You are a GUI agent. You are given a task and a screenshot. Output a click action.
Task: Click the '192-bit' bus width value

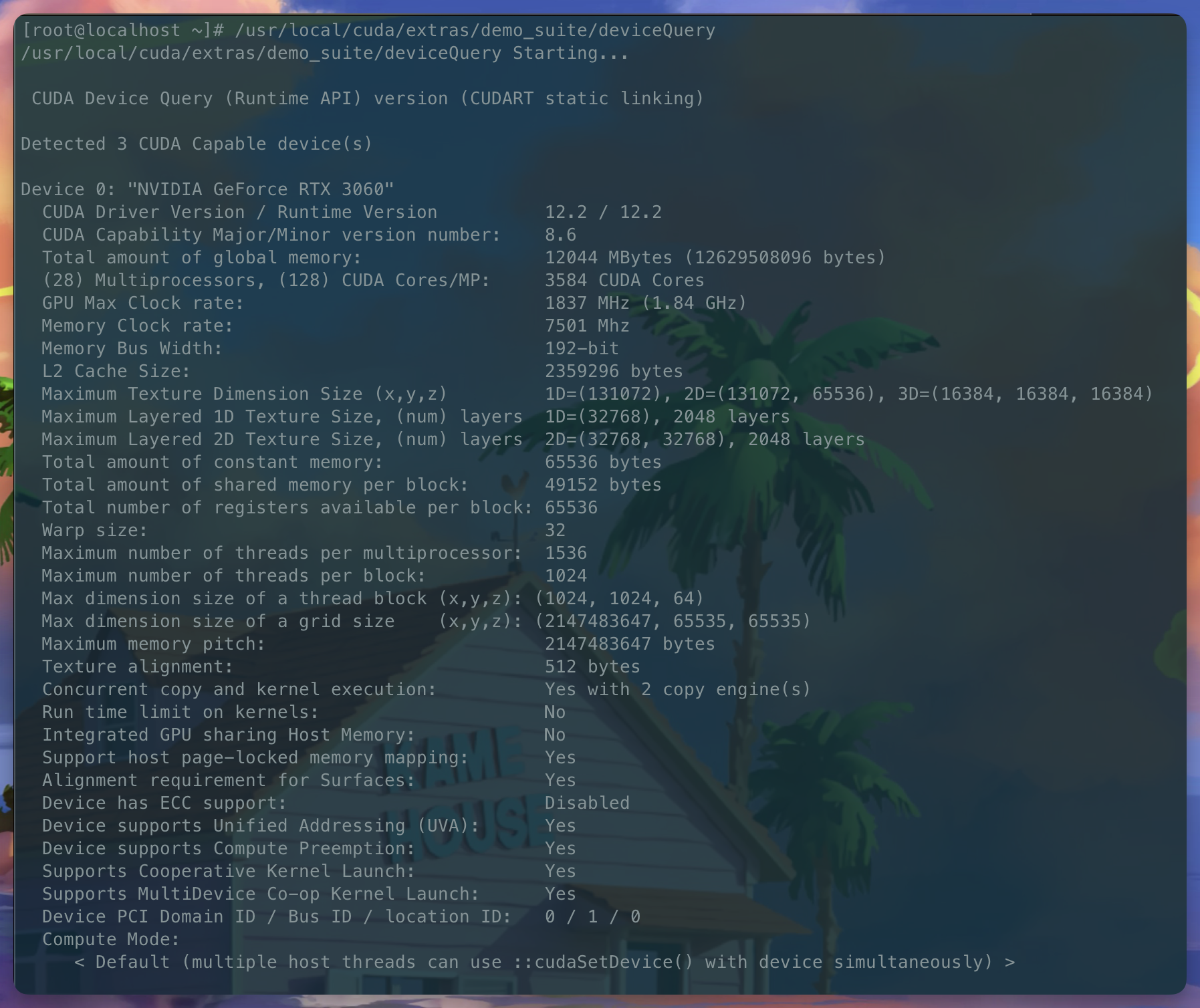(x=582, y=349)
